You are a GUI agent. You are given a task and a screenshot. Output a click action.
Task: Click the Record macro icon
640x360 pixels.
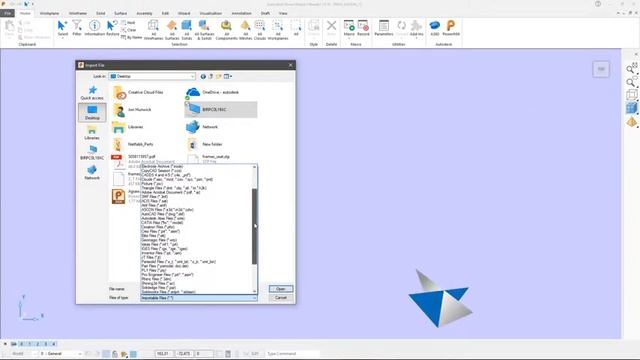pos(363,28)
